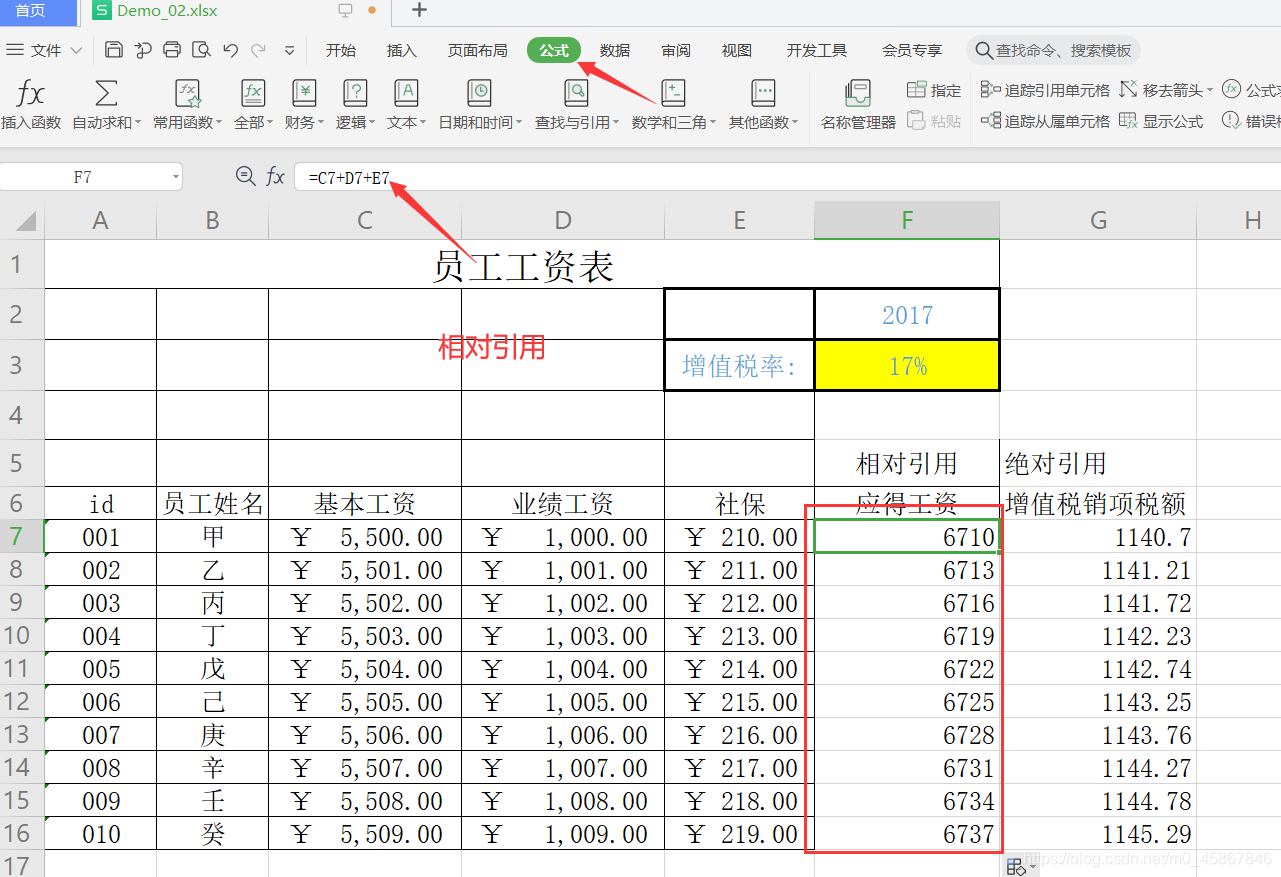
Task: Switch to the View (视图) tab
Action: point(737,50)
